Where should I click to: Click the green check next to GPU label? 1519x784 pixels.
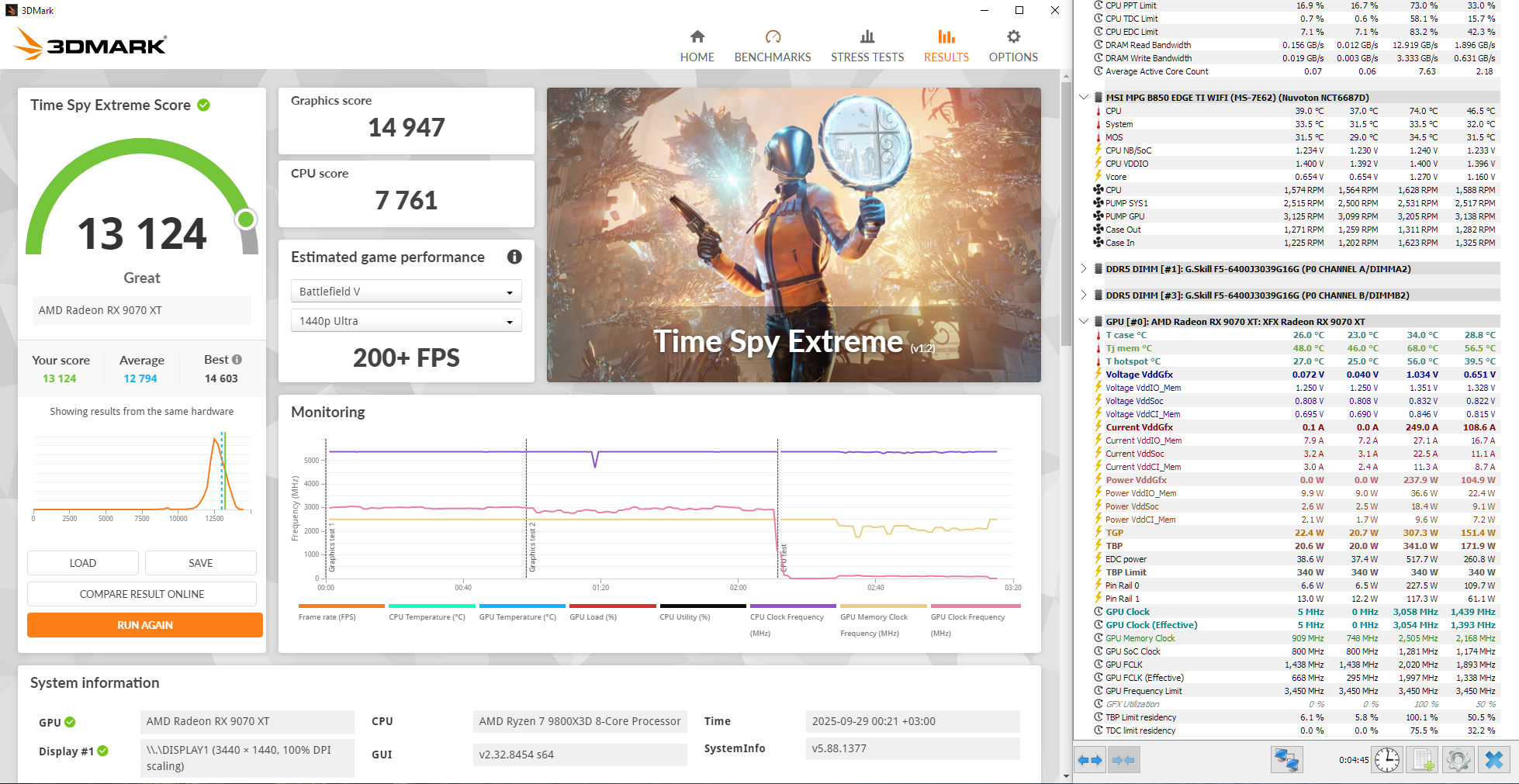pos(70,722)
